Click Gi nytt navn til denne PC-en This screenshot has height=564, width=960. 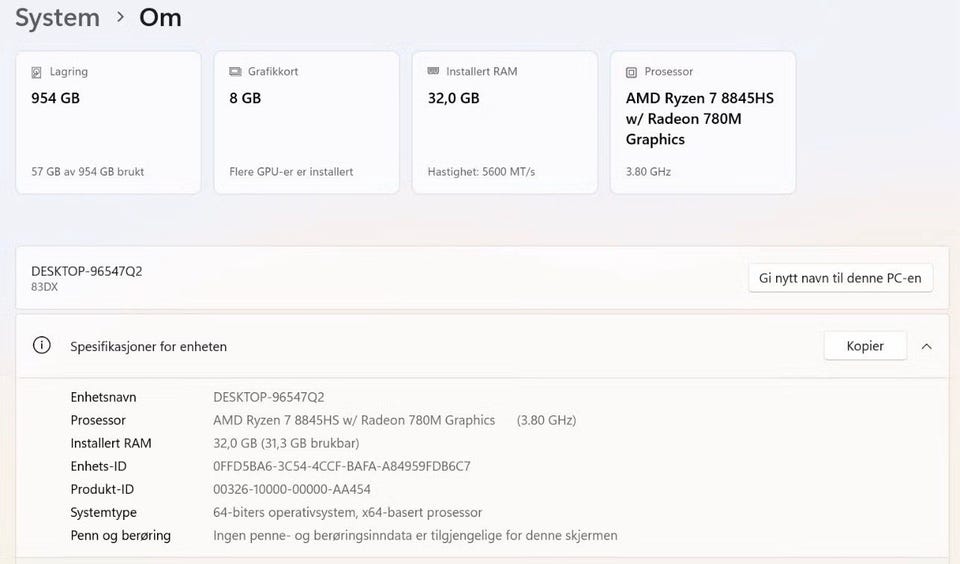pos(840,278)
